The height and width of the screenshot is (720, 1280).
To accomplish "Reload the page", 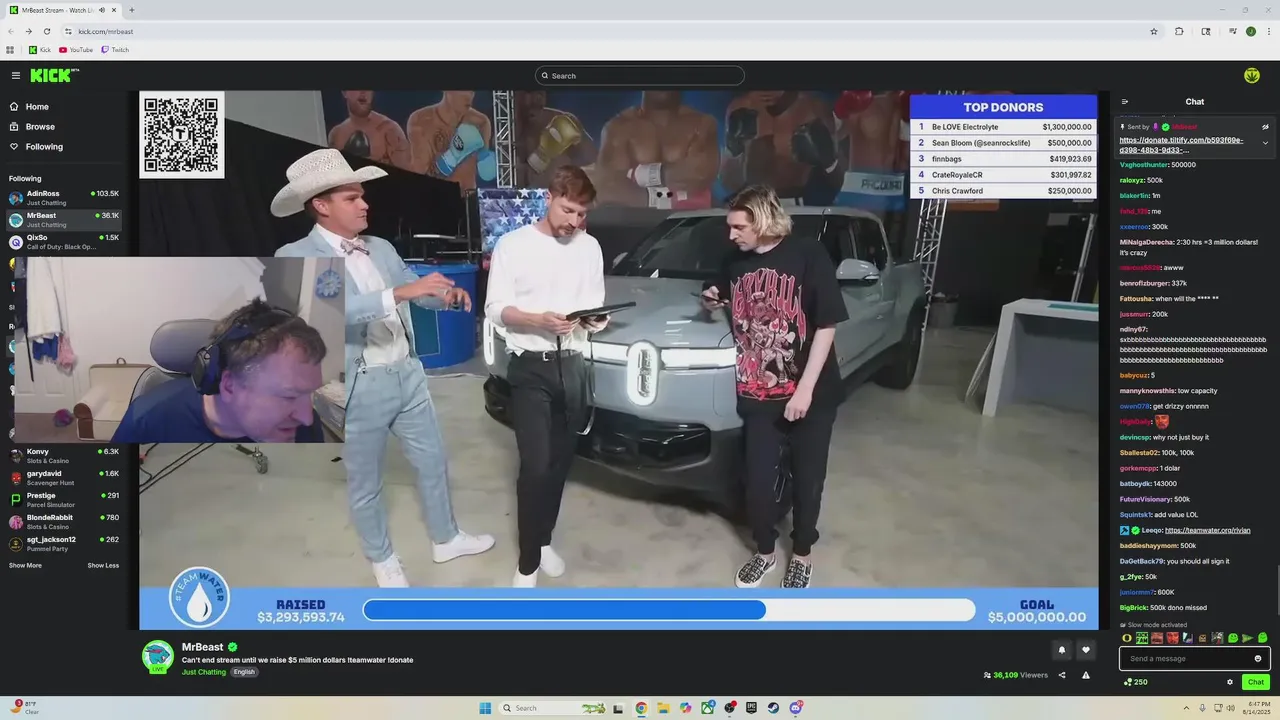I will [x=46, y=31].
